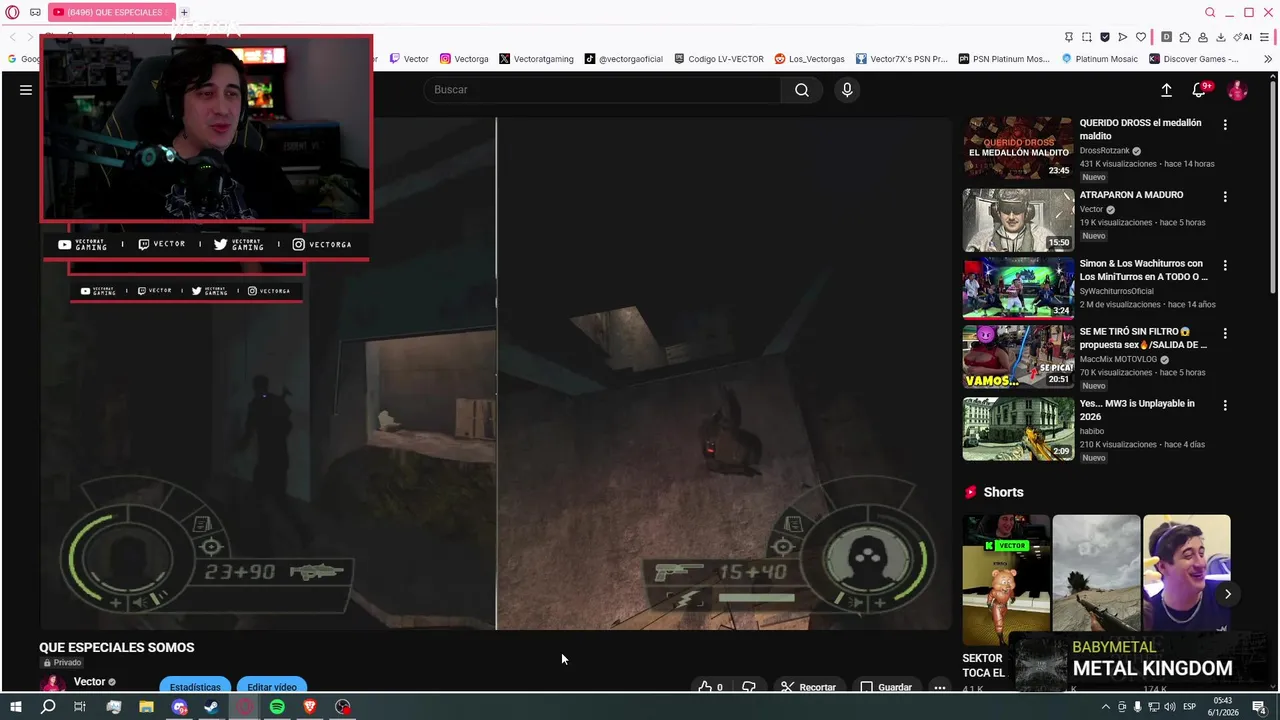Image resolution: width=1280 pixels, height=720 pixels.
Task: Open the YouTube upload/create icon
Action: click(x=1166, y=90)
